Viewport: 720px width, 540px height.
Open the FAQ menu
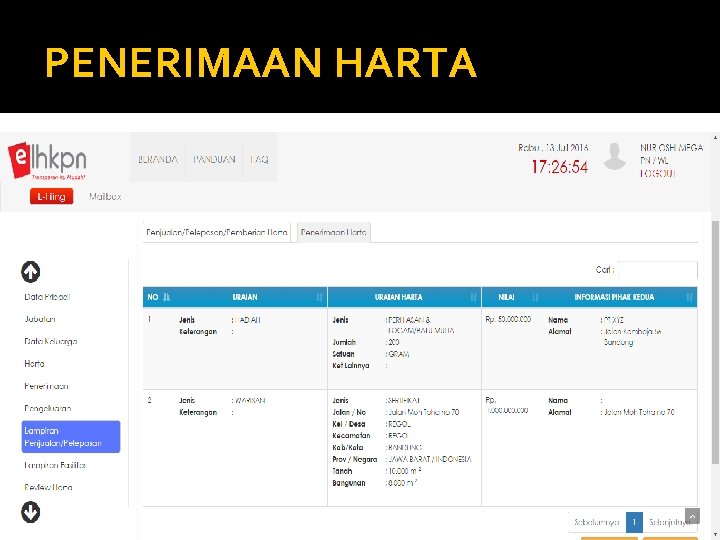tap(259, 159)
